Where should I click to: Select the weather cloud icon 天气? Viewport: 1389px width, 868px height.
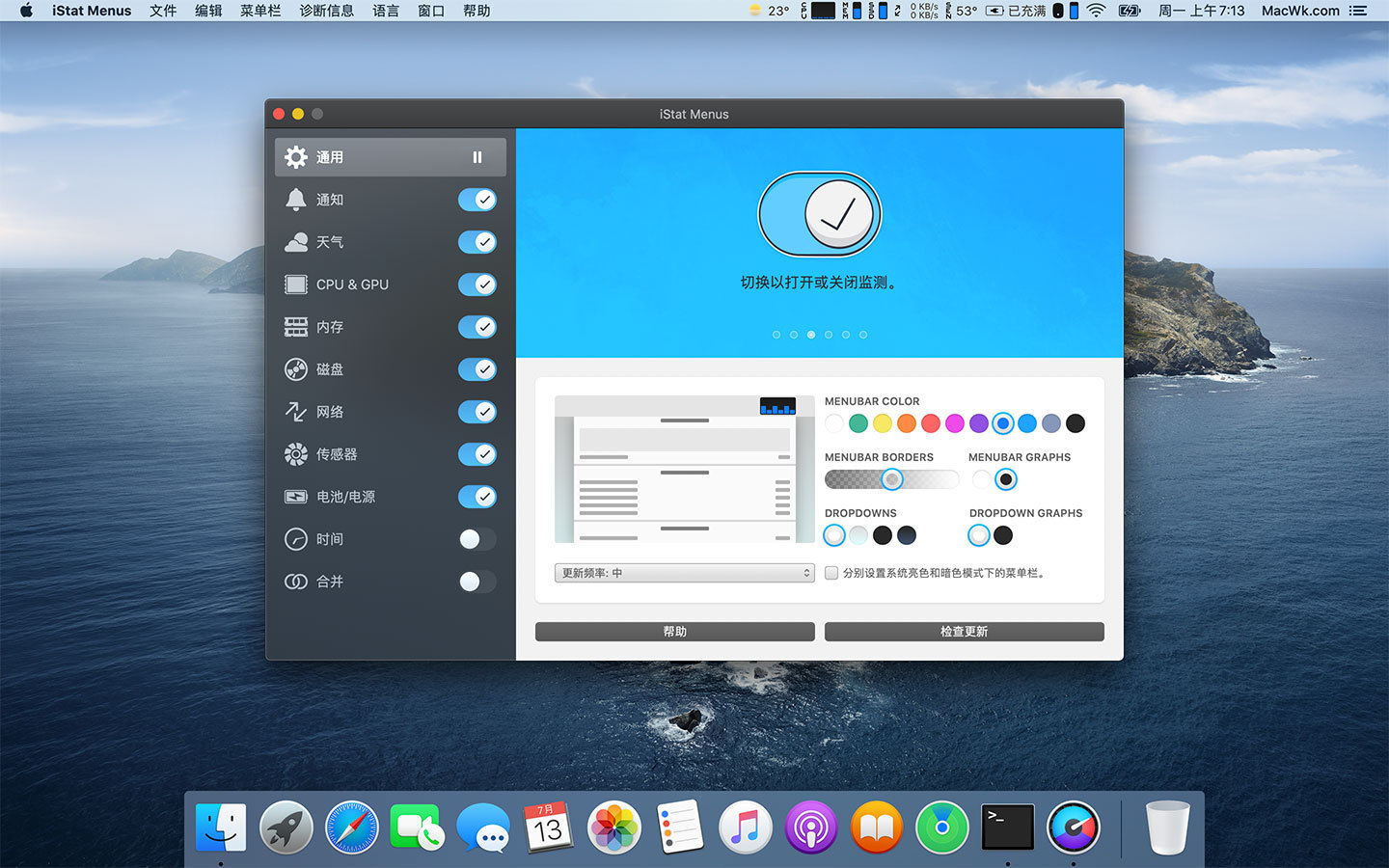296,242
